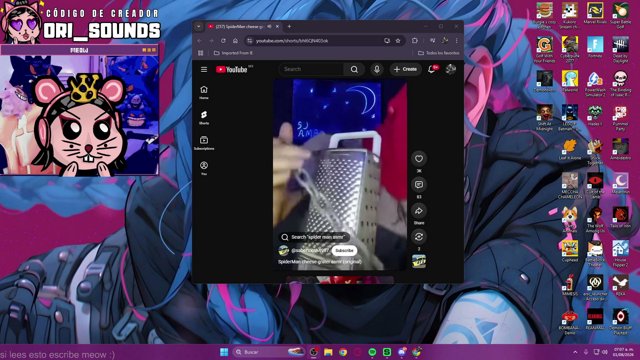Open the Shift At Midnight desktop shortcut
Viewport: 640px width, 360px height.
click(544, 118)
